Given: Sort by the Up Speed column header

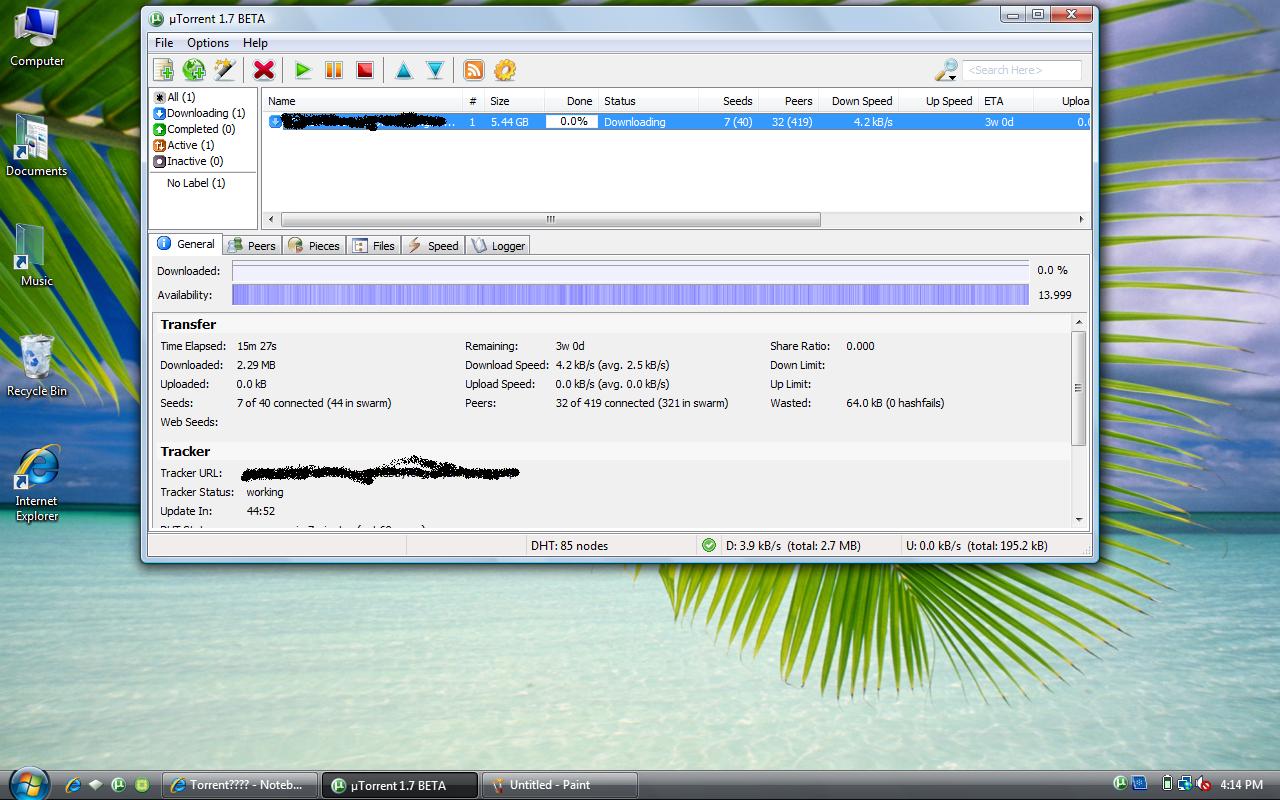Looking at the screenshot, I should tap(938, 101).
